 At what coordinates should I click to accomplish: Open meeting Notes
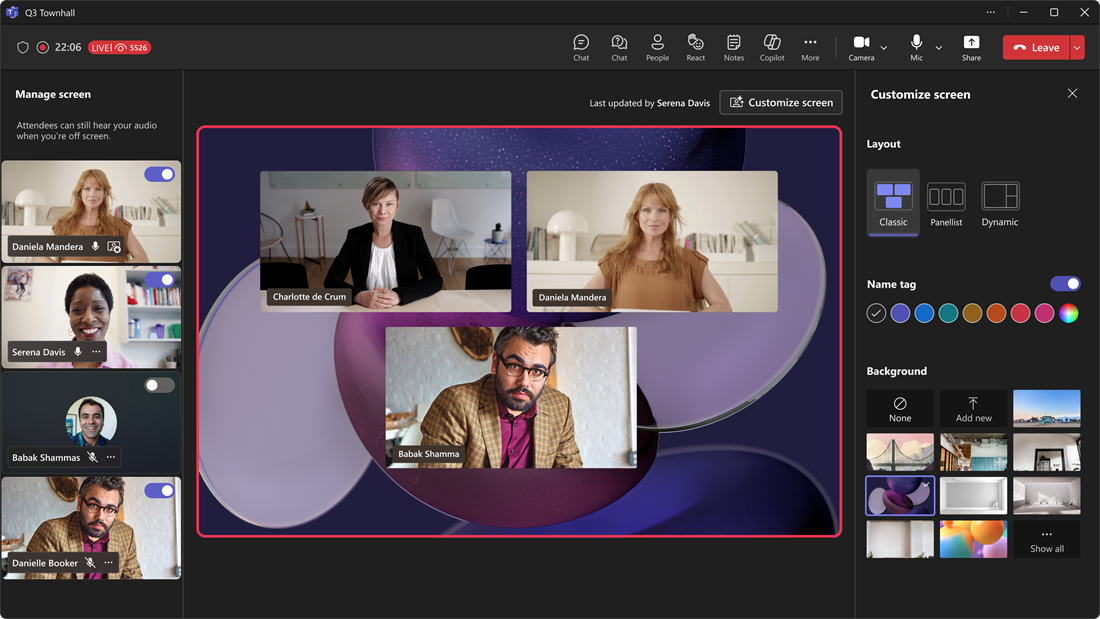(734, 47)
